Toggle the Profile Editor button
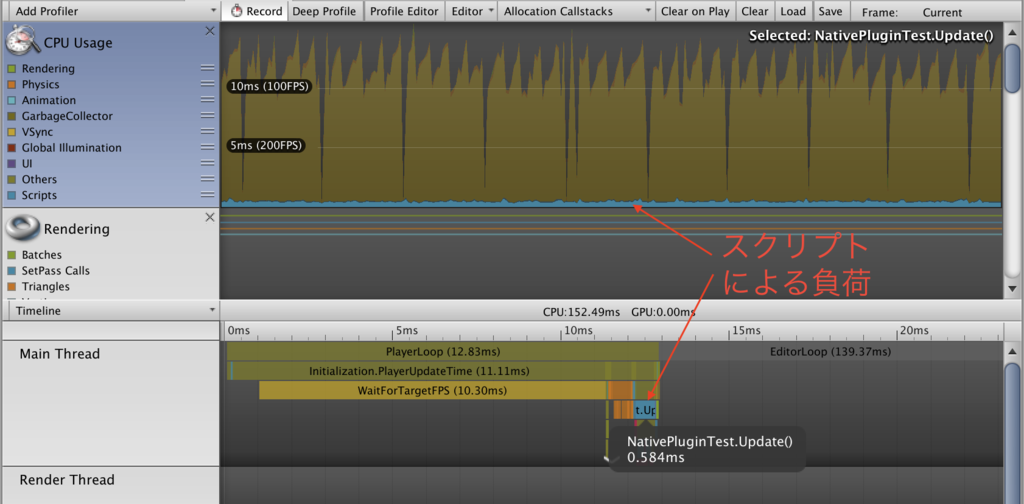 404,11
